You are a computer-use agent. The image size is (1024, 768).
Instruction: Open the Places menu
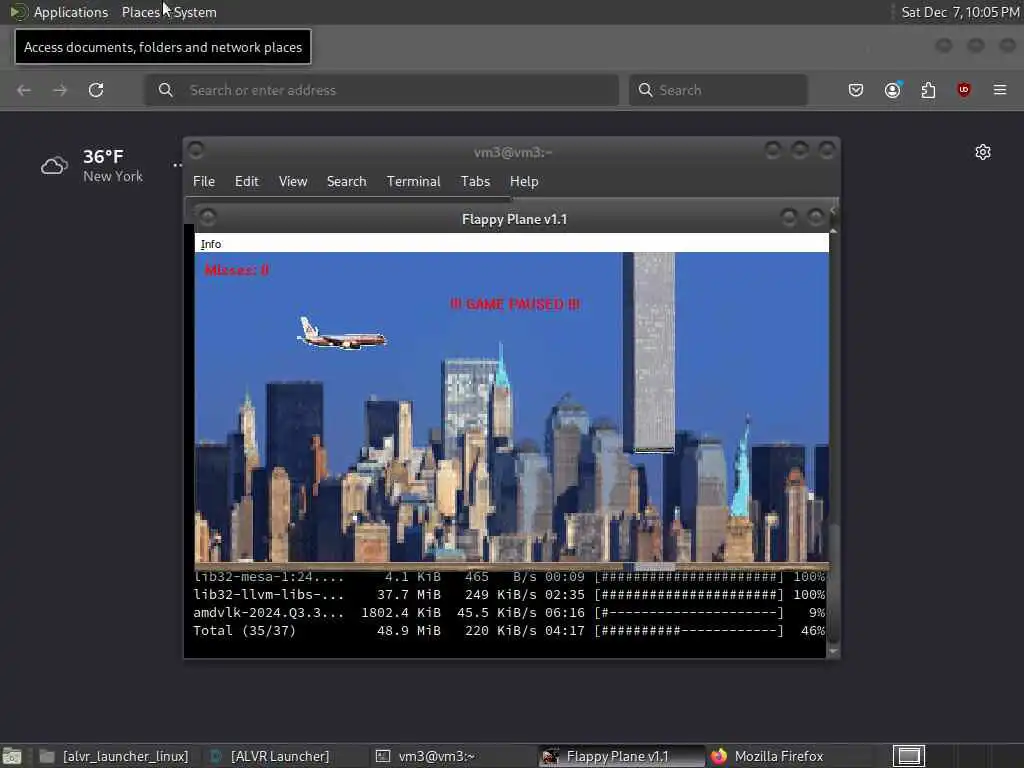(141, 12)
